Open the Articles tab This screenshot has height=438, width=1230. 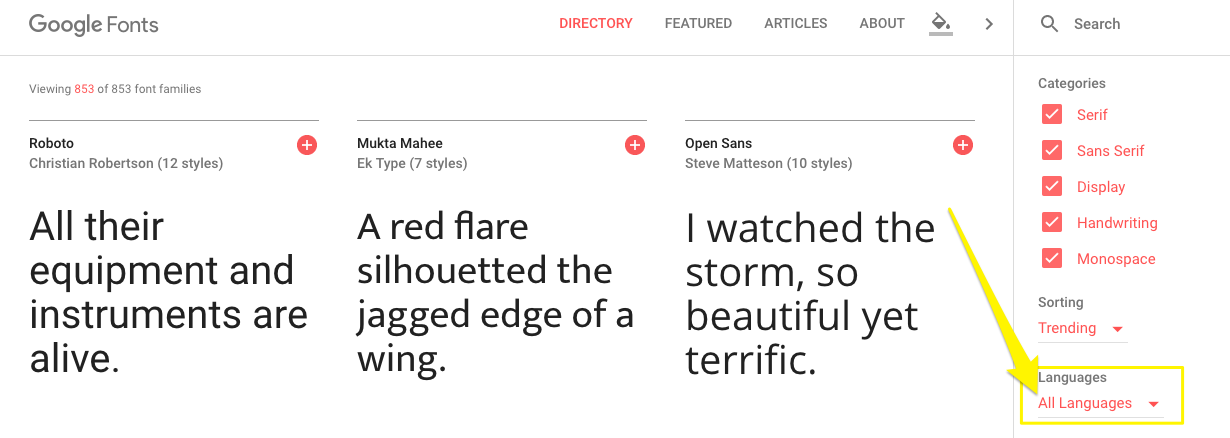pyautogui.click(x=795, y=23)
